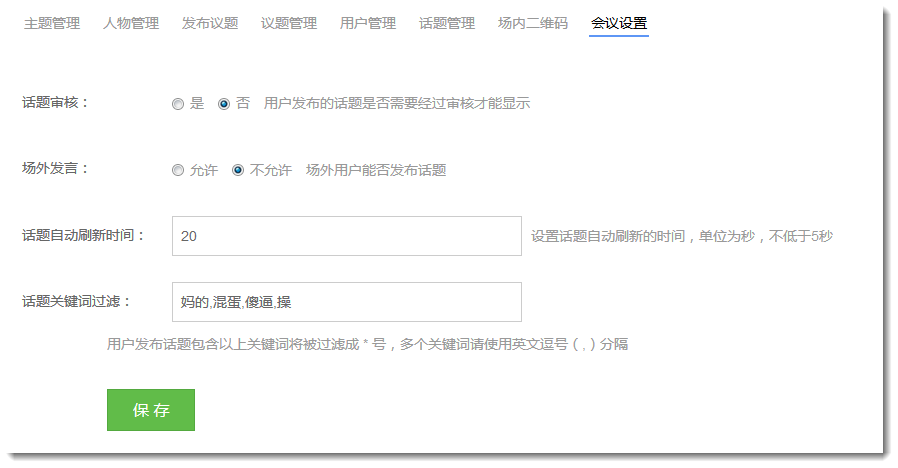Switch to the 话题管理 tab
Screen dimensions: 898x468
tap(447, 23)
